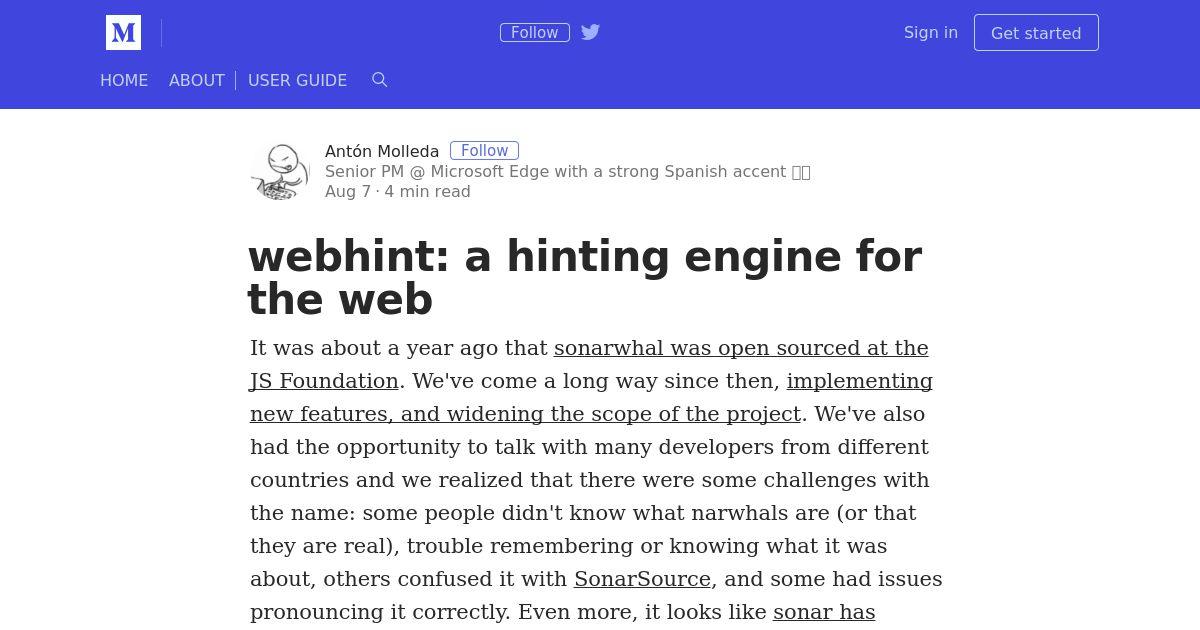1200x630 pixels.
Task: Open the Sign in link
Action: (x=931, y=32)
